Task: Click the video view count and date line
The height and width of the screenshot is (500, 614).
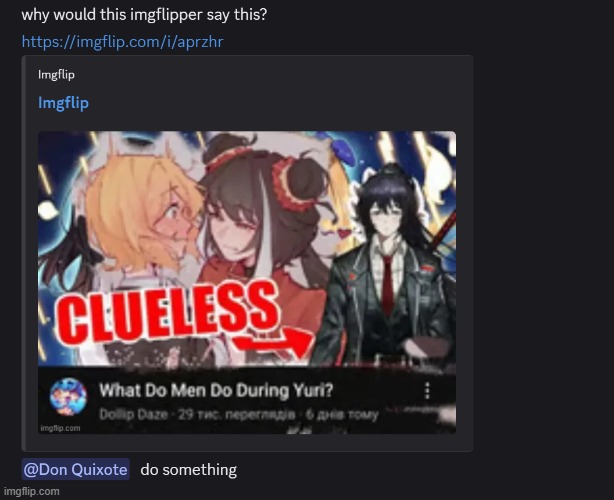Action: (278, 414)
